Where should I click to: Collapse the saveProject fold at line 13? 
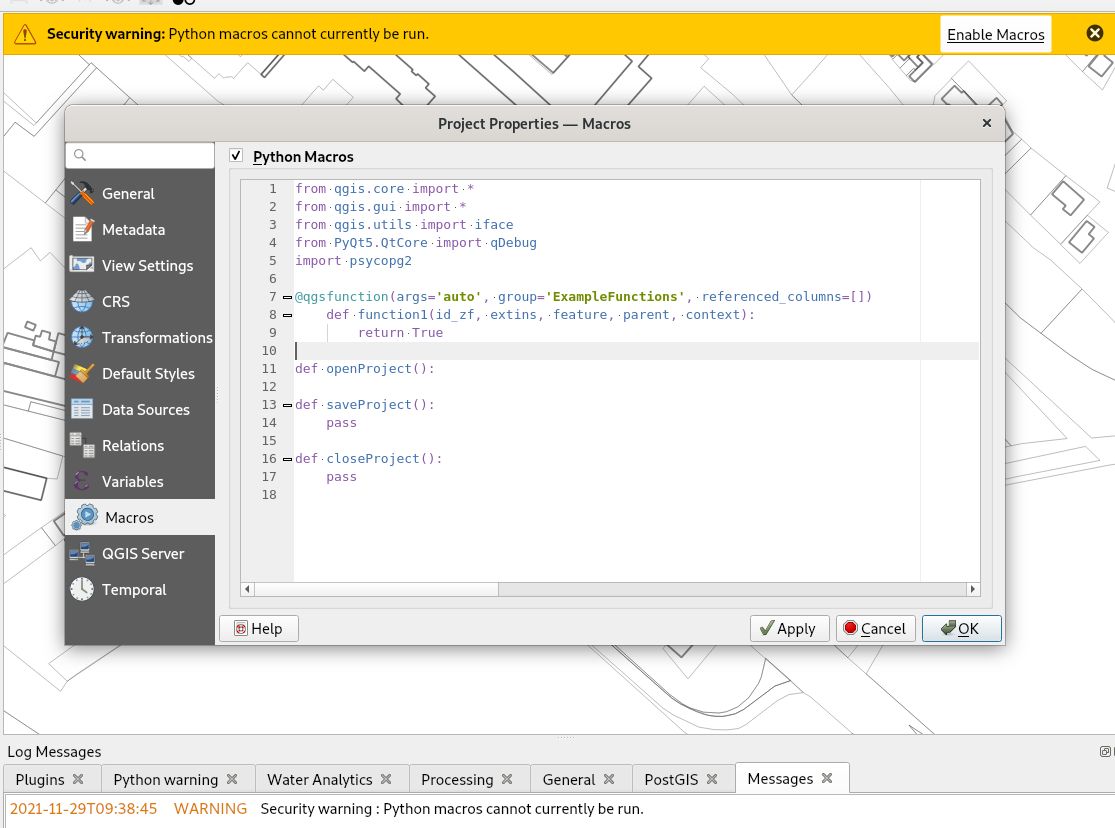point(287,405)
